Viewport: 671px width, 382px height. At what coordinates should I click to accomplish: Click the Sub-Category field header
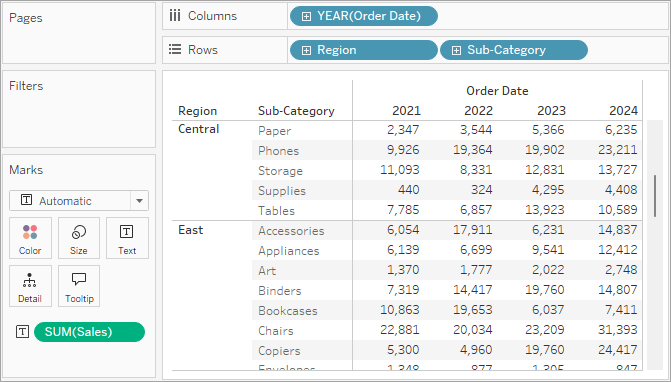point(296,111)
